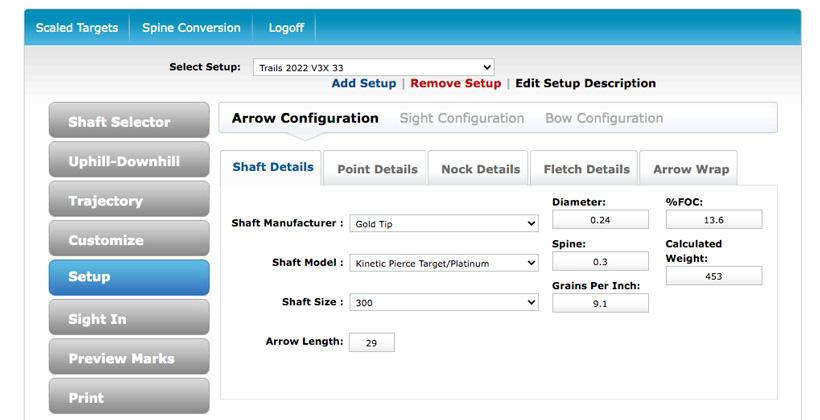The width and height of the screenshot is (820, 420).
Task: Click into the Arrow Length field
Action: [372, 342]
